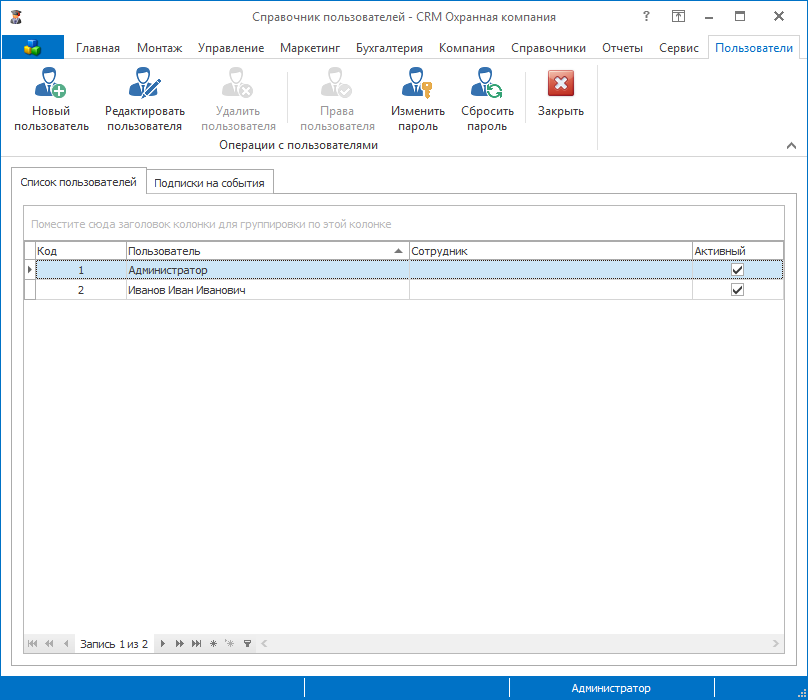This screenshot has height=700, width=808.
Task: Maximize the CRM window
Action: coord(740,16)
